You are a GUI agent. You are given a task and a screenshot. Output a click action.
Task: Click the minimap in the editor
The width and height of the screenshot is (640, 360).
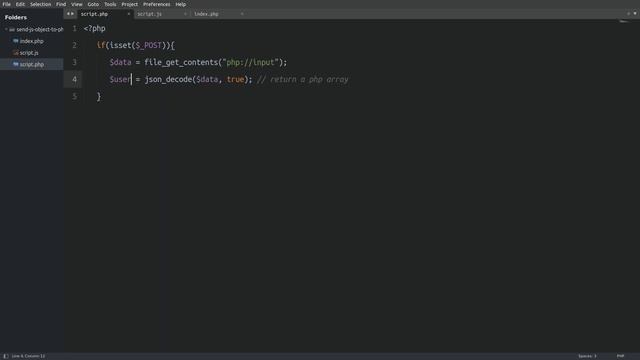click(624, 22)
